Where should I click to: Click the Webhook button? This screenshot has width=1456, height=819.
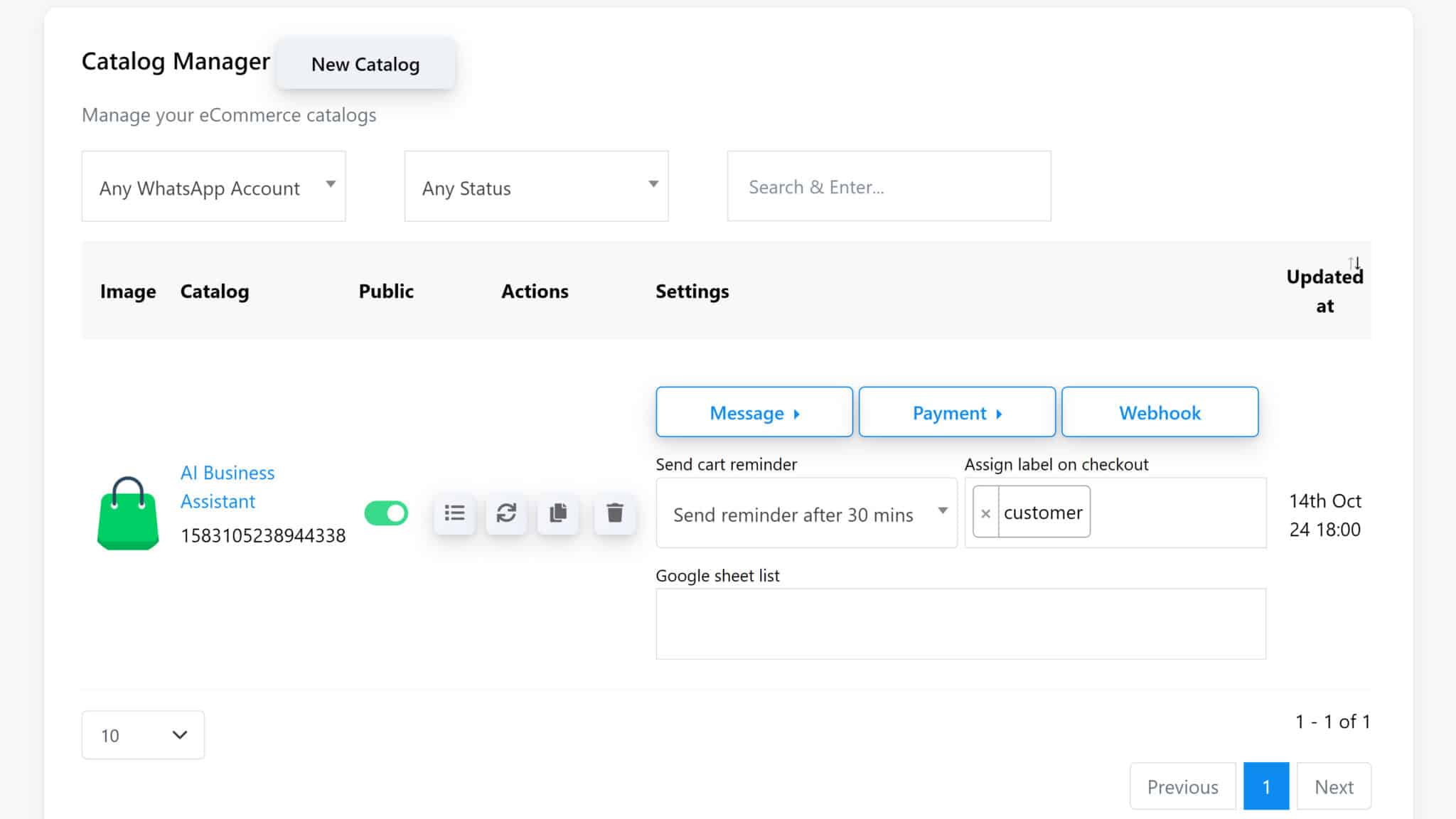point(1160,412)
